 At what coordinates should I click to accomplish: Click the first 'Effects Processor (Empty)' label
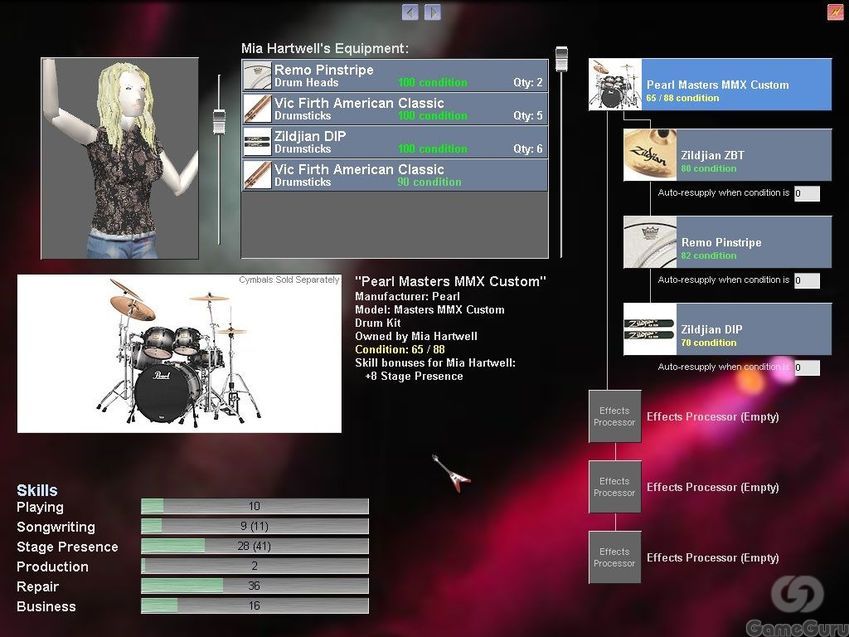(713, 417)
